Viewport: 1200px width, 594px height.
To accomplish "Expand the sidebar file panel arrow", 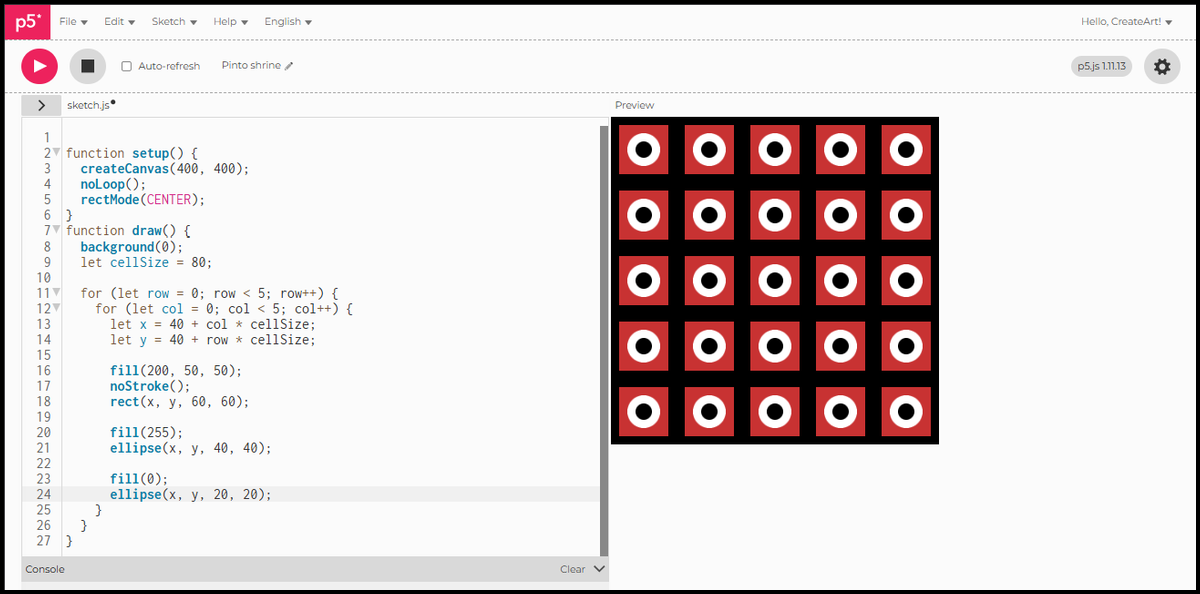I will click(41, 105).
